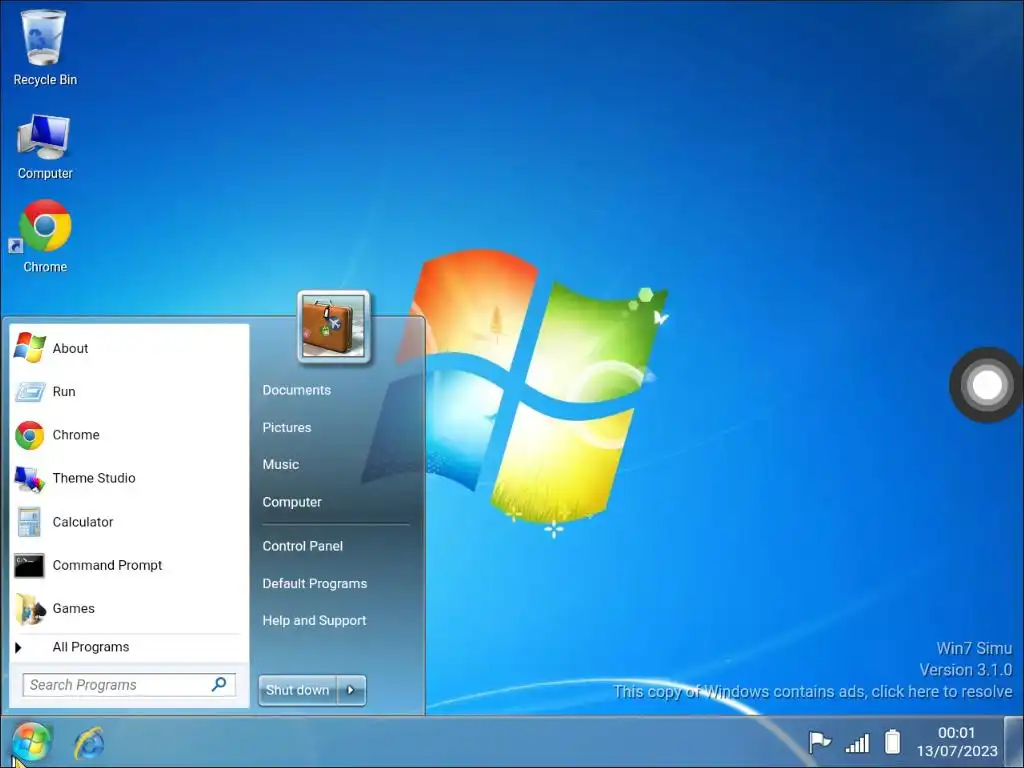Click the Show desktop button at taskbar end
Viewport: 1024px width, 768px height.
(1014, 743)
